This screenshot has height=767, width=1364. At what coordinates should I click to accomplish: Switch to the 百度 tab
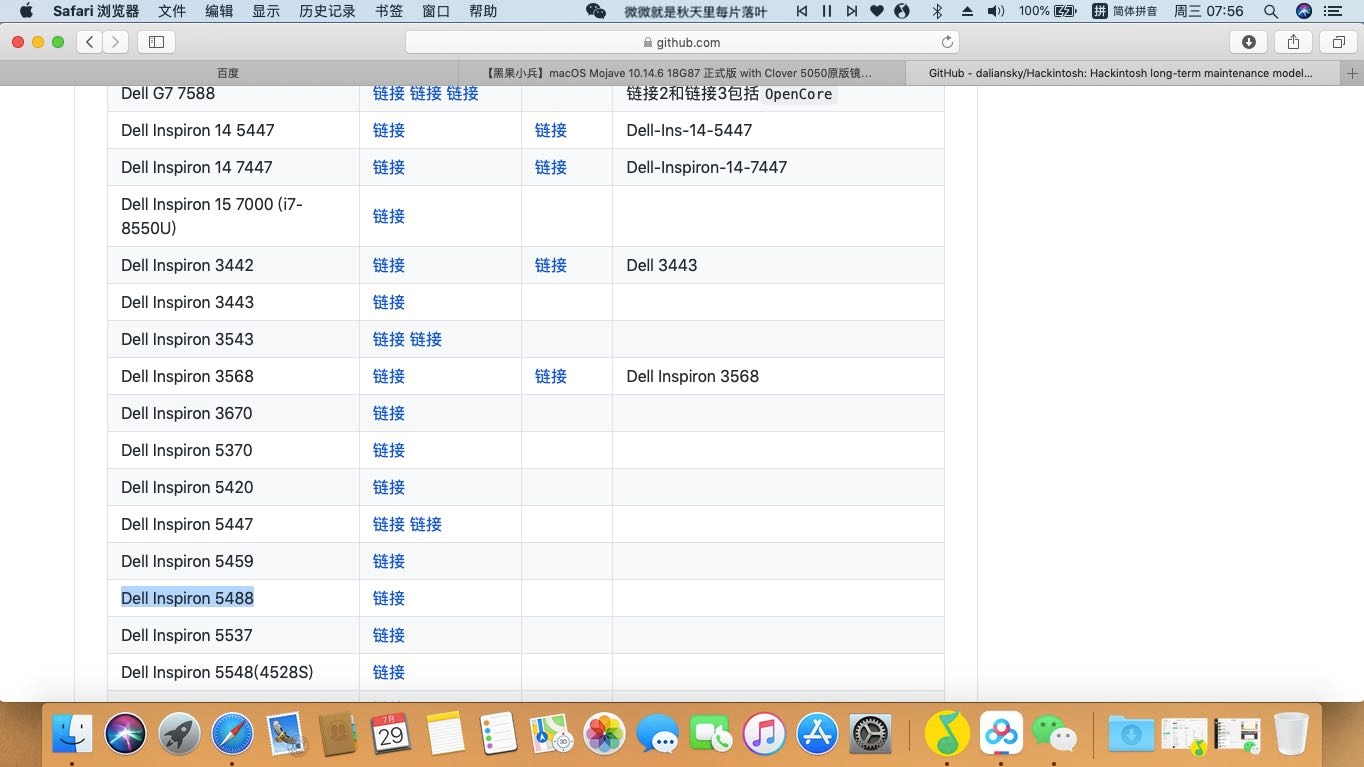pos(228,73)
